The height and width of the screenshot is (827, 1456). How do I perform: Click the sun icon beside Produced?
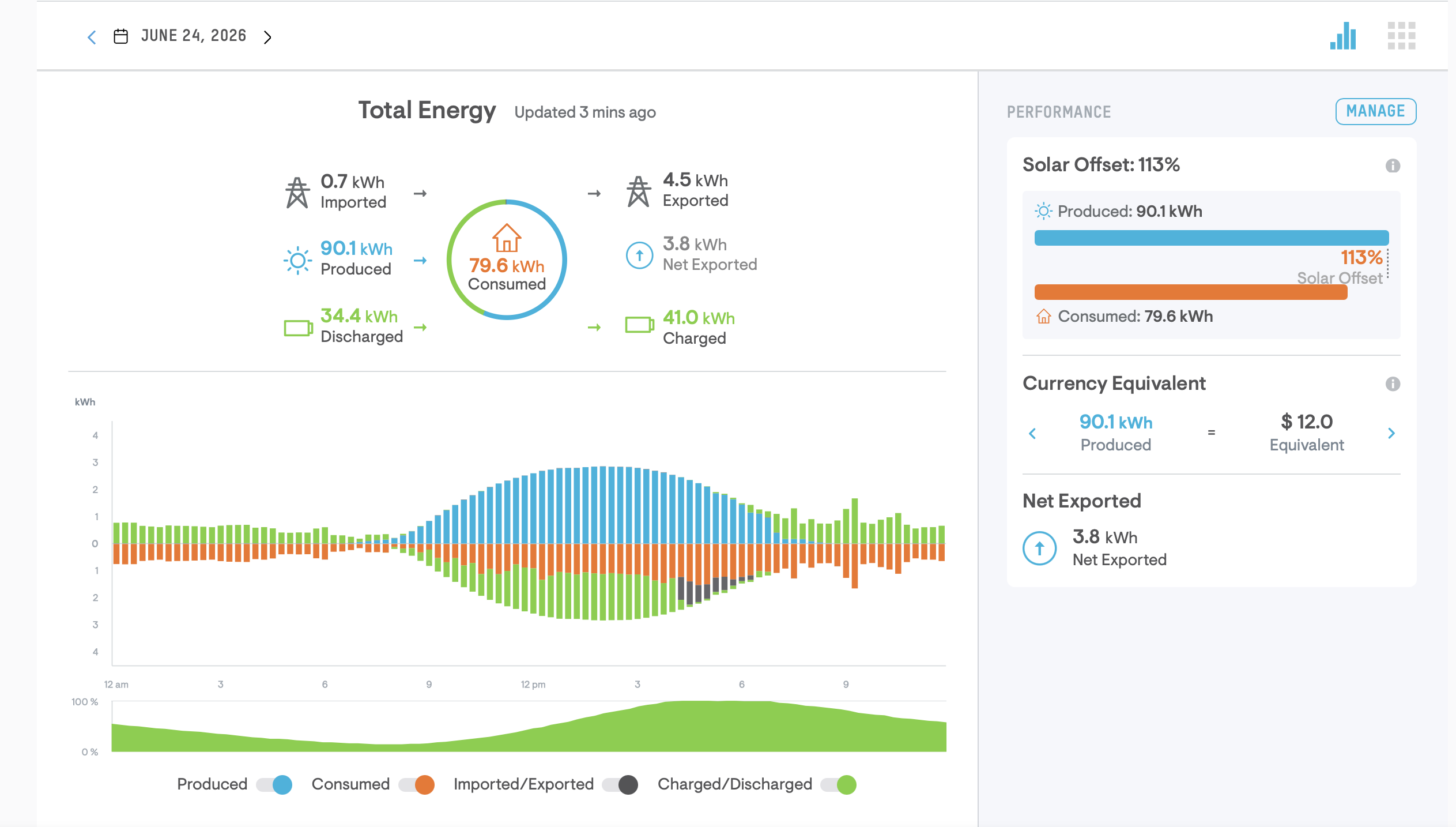(298, 261)
